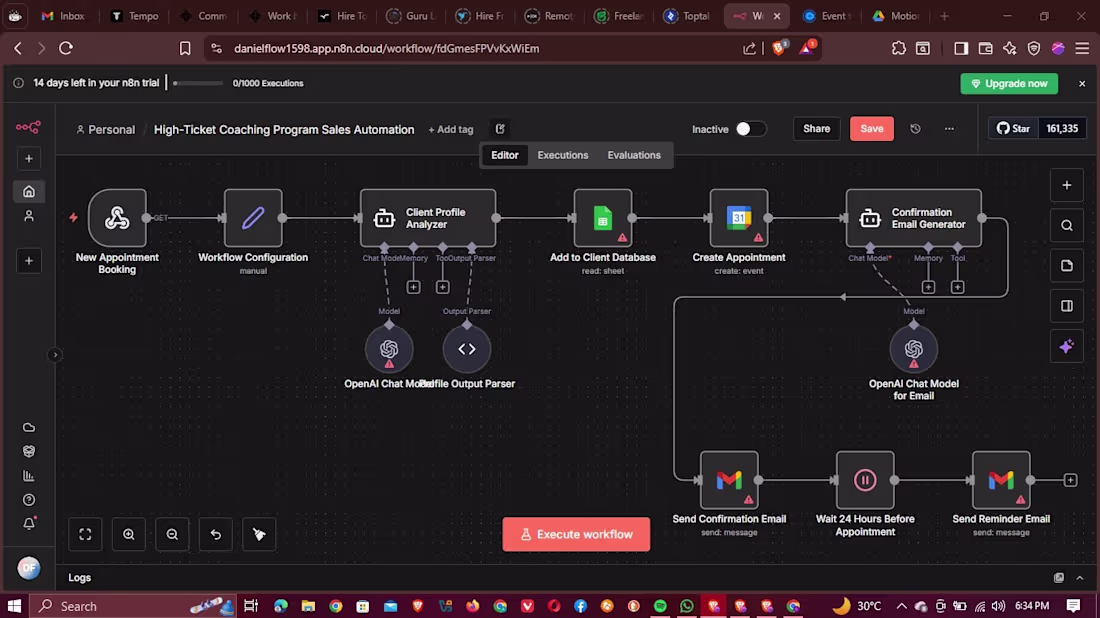Open the Confirmation Email Generator node
1100x618 pixels.
(913, 218)
